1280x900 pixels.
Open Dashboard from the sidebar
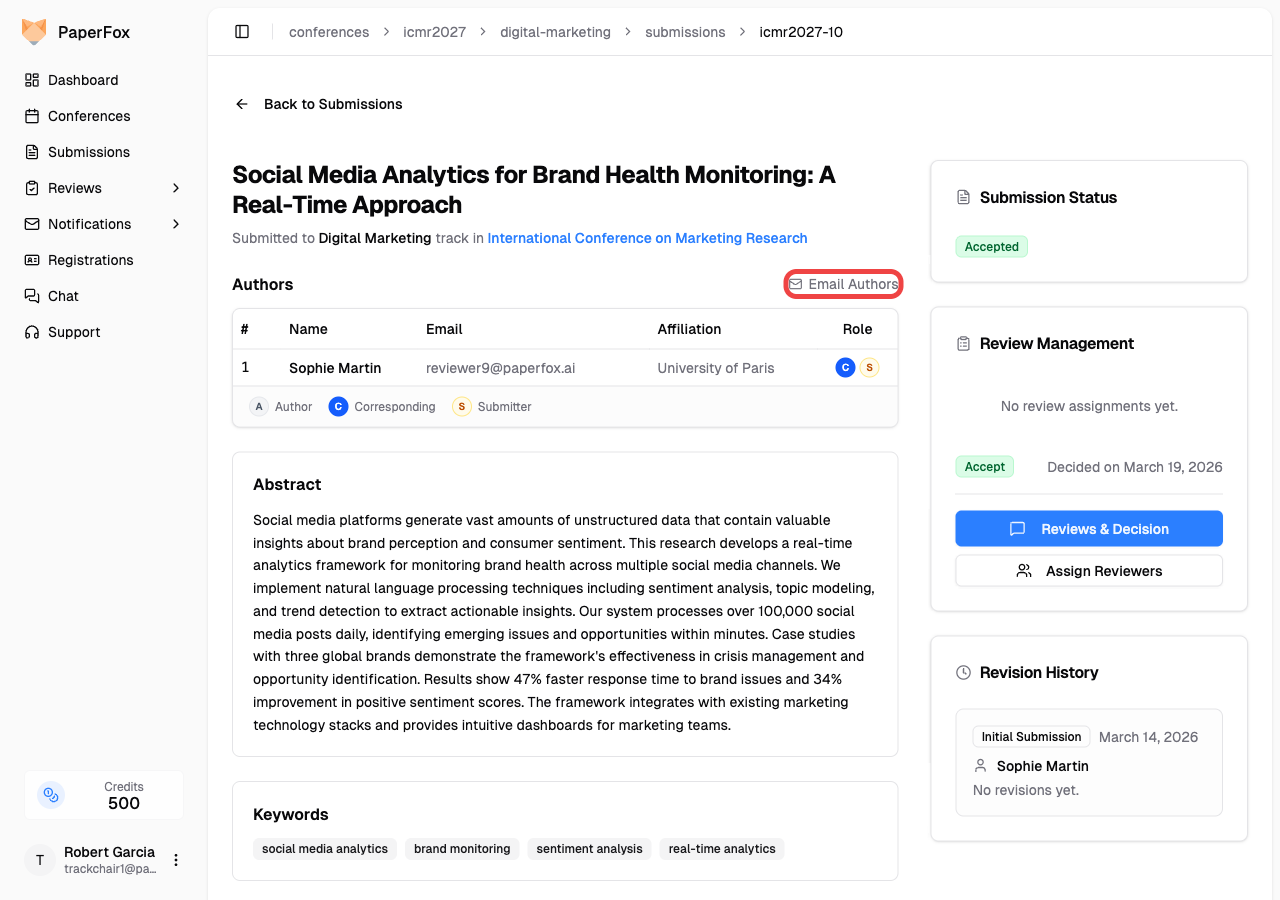click(83, 80)
